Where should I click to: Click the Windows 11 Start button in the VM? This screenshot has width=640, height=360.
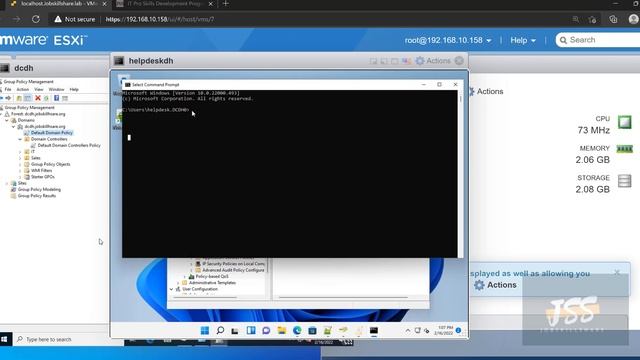(x=205, y=330)
